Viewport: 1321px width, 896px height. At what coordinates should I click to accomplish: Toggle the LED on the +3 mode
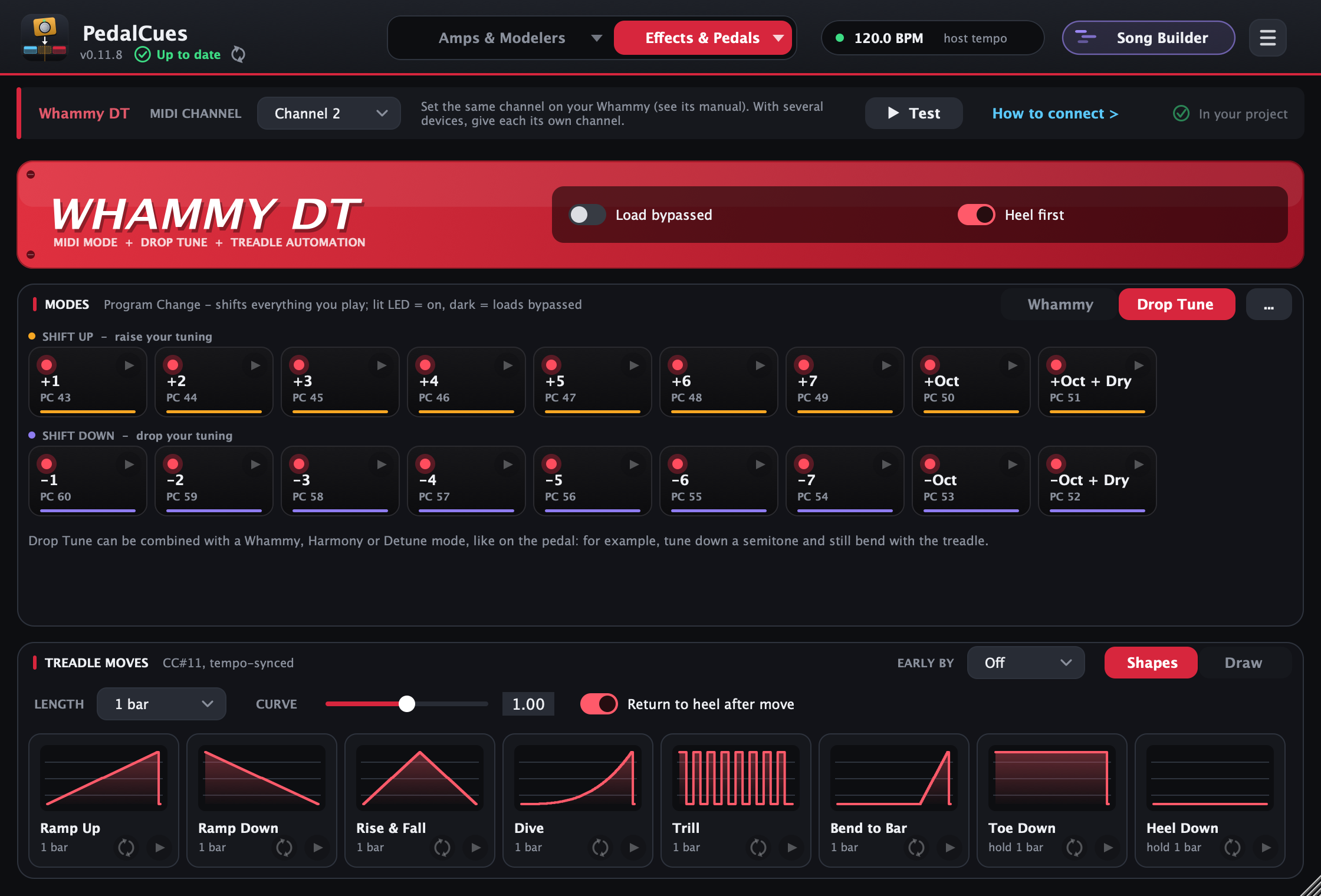click(x=299, y=365)
